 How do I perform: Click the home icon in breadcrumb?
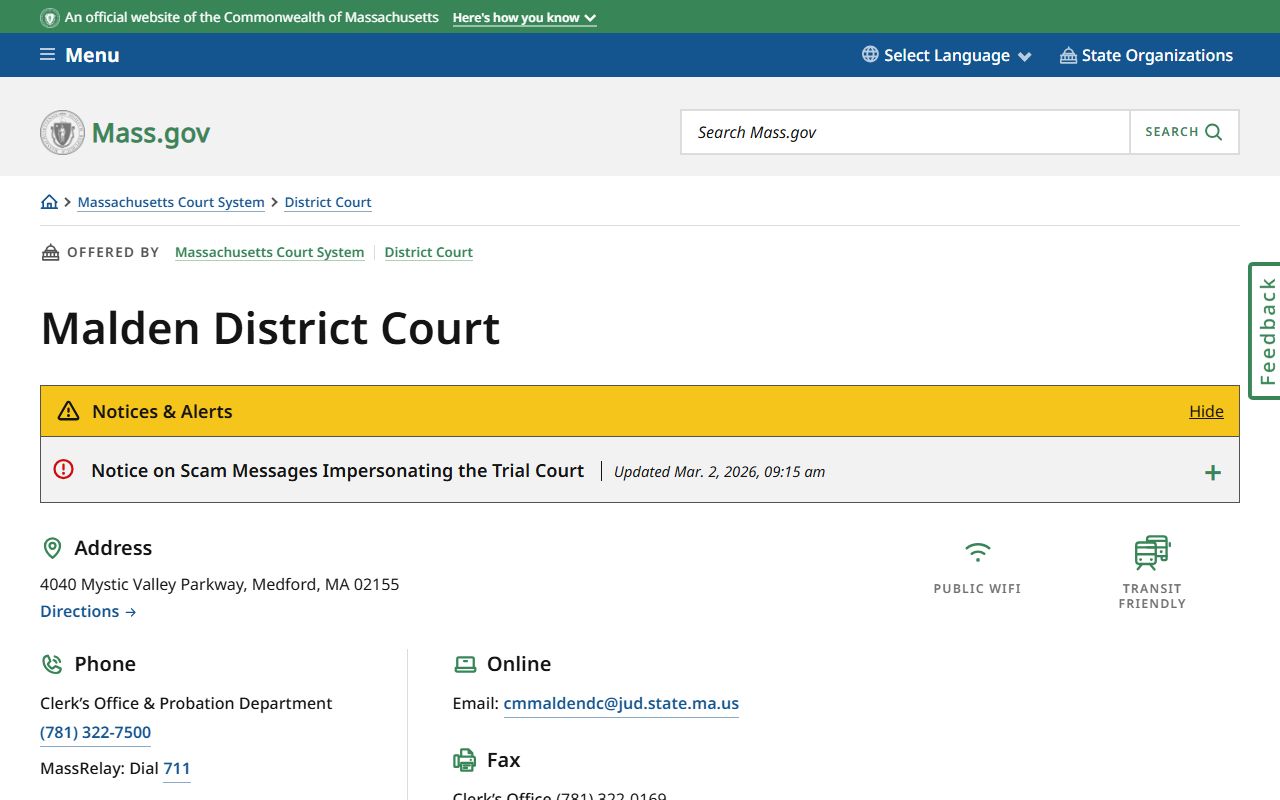(x=49, y=202)
